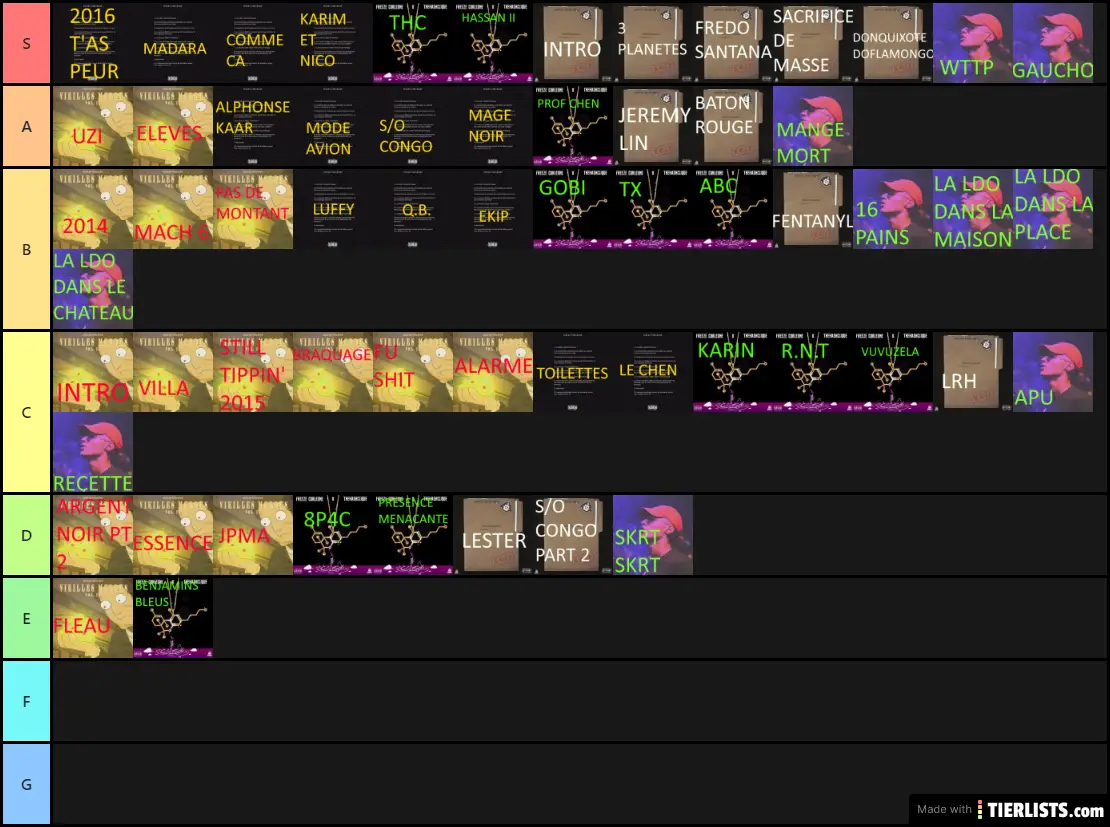Click the FENTANYL tile

tap(813, 209)
